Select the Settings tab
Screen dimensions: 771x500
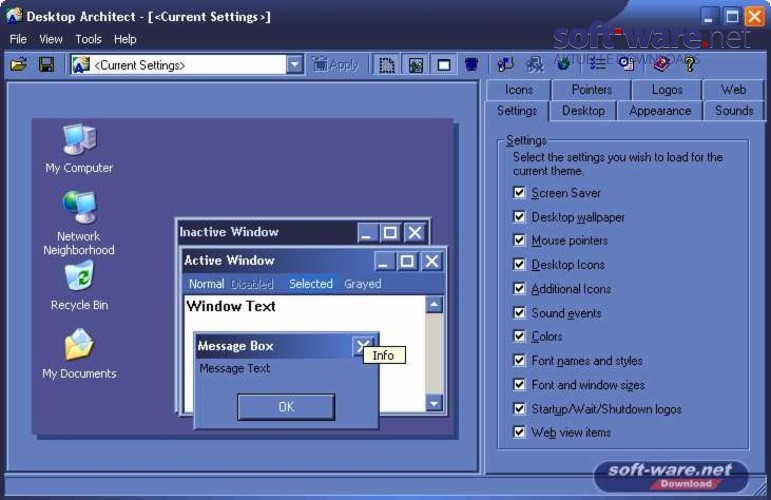(517, 111)
